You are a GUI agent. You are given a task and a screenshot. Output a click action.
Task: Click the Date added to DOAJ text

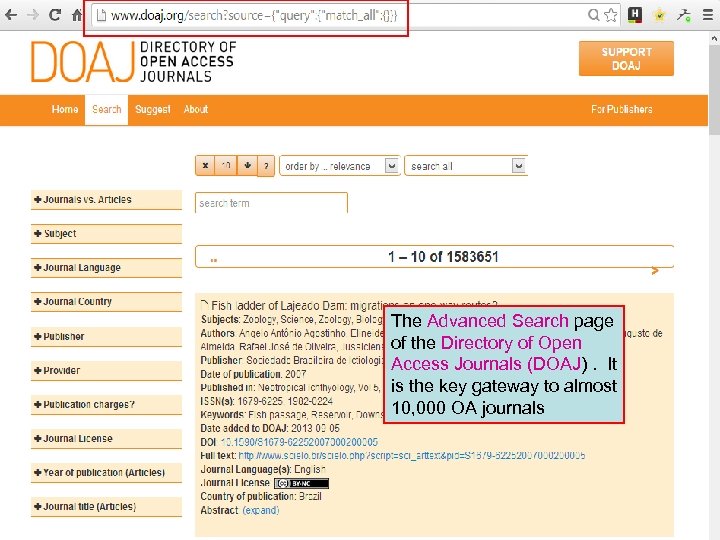click(270, 428)
